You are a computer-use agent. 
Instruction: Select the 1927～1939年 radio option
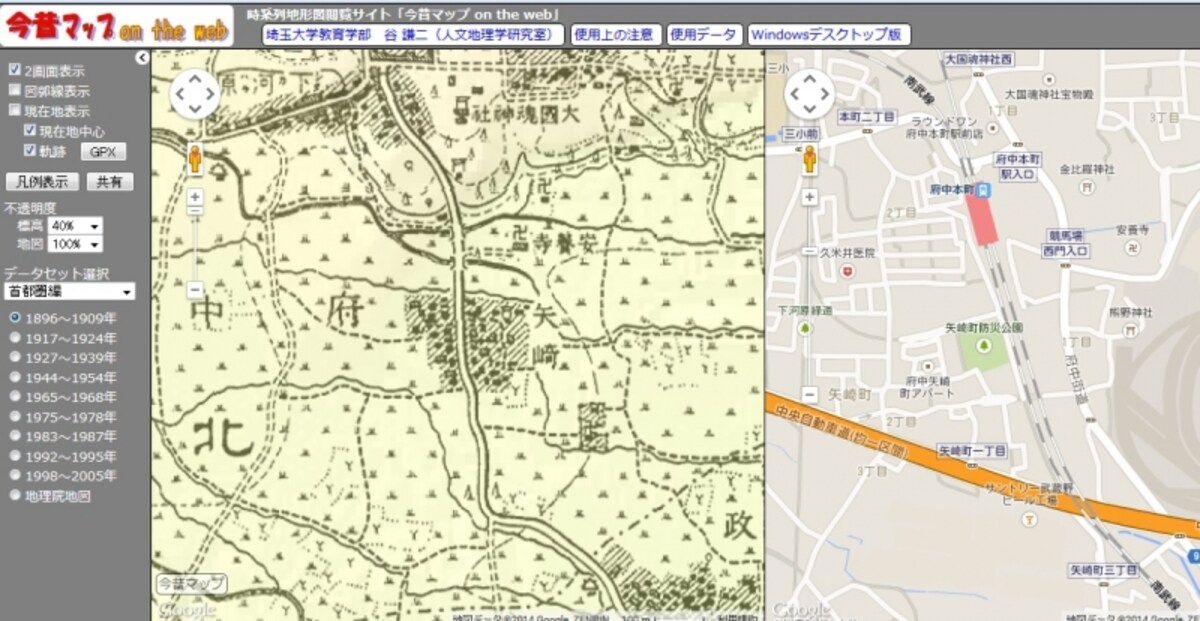pos(15,357)
